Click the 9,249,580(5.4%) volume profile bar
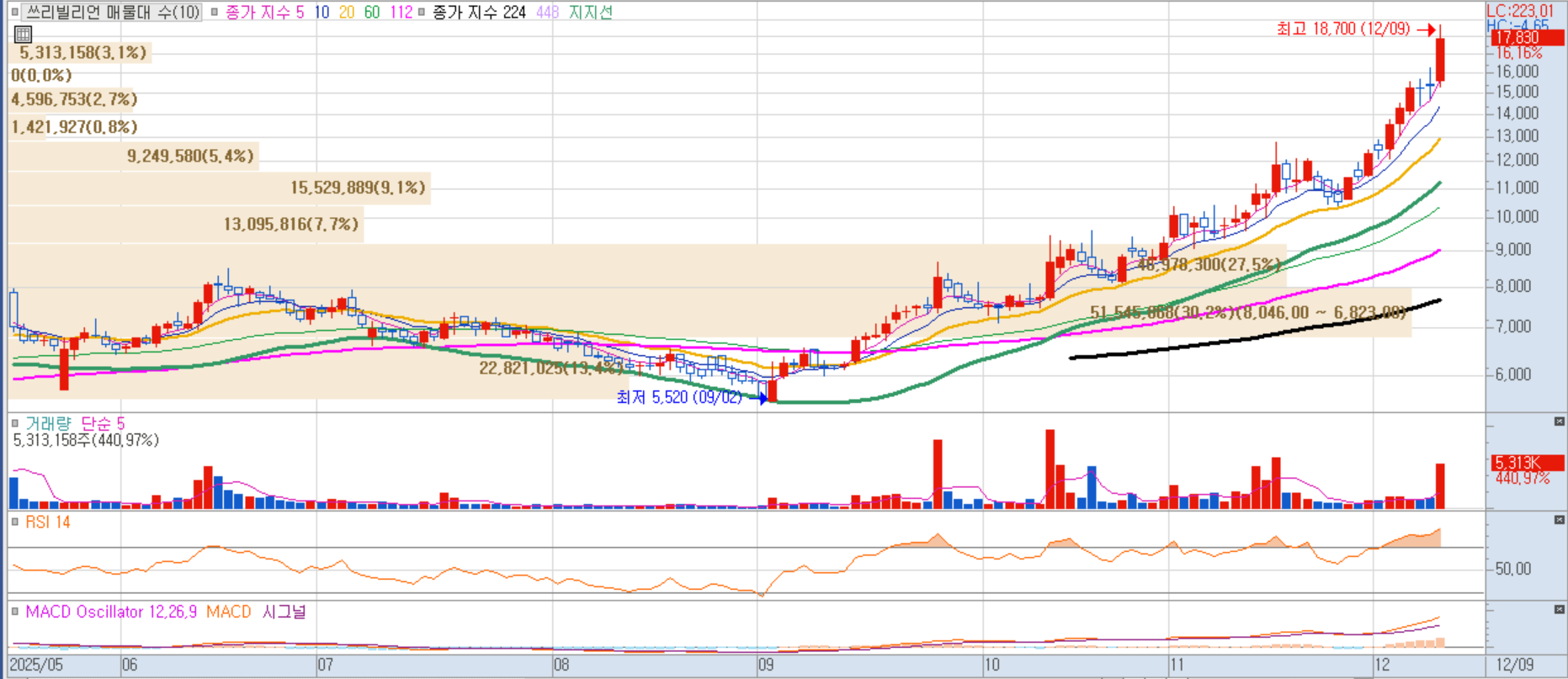This screenshot has width=1568, height=679. click(133, 156)
